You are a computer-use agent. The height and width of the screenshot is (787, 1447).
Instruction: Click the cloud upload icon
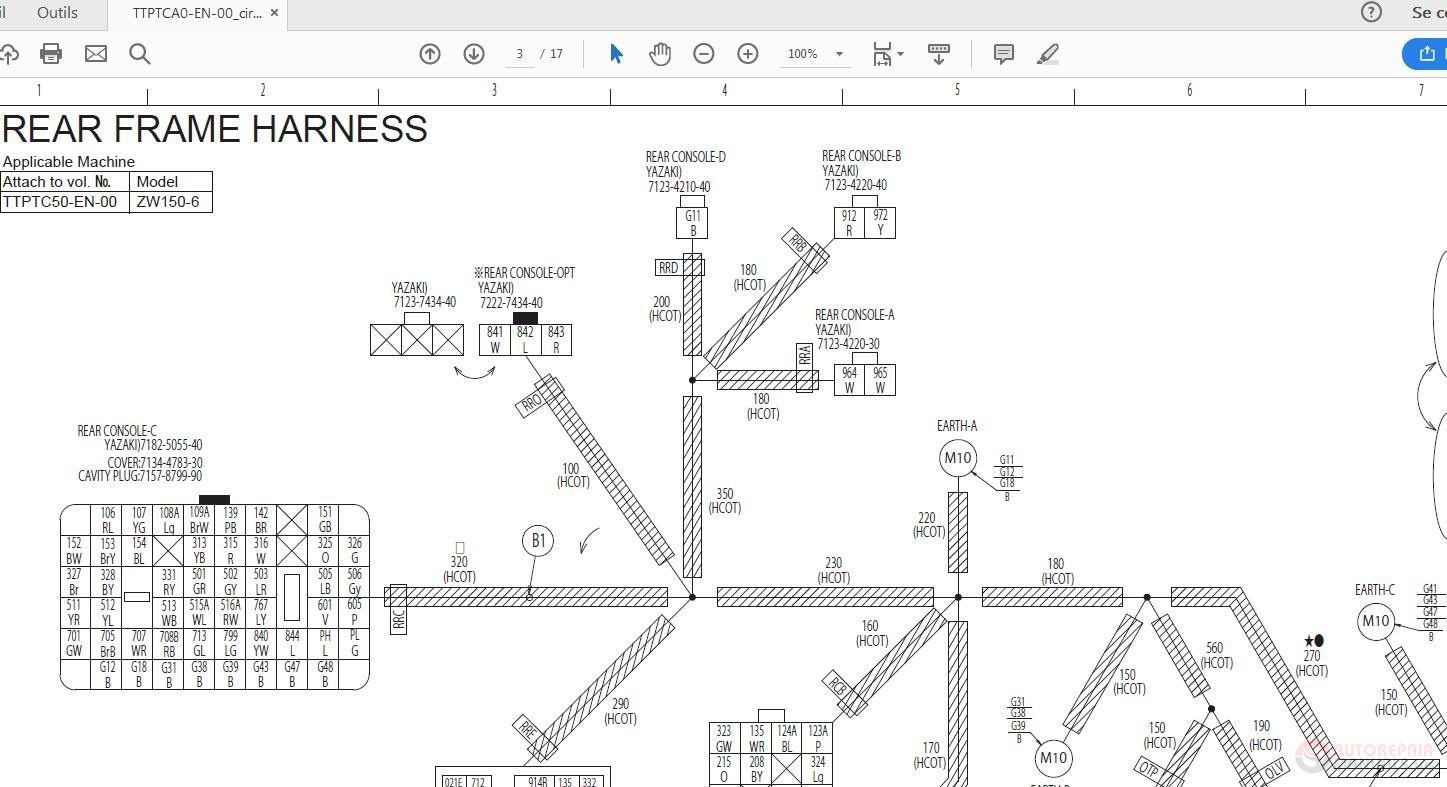pos(8,54)
